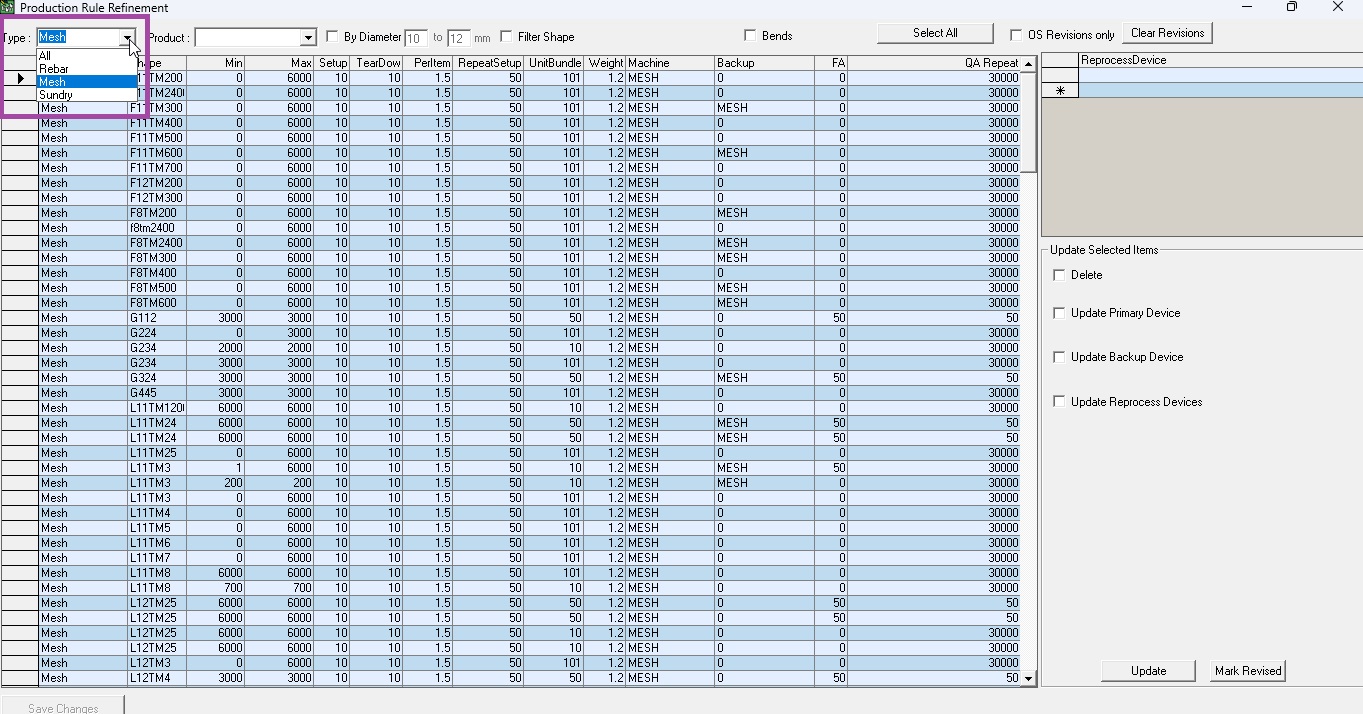This screenshot has height=714, width=1363.
Task: Click the QA Repeat column header
Action: pos(934,63)
